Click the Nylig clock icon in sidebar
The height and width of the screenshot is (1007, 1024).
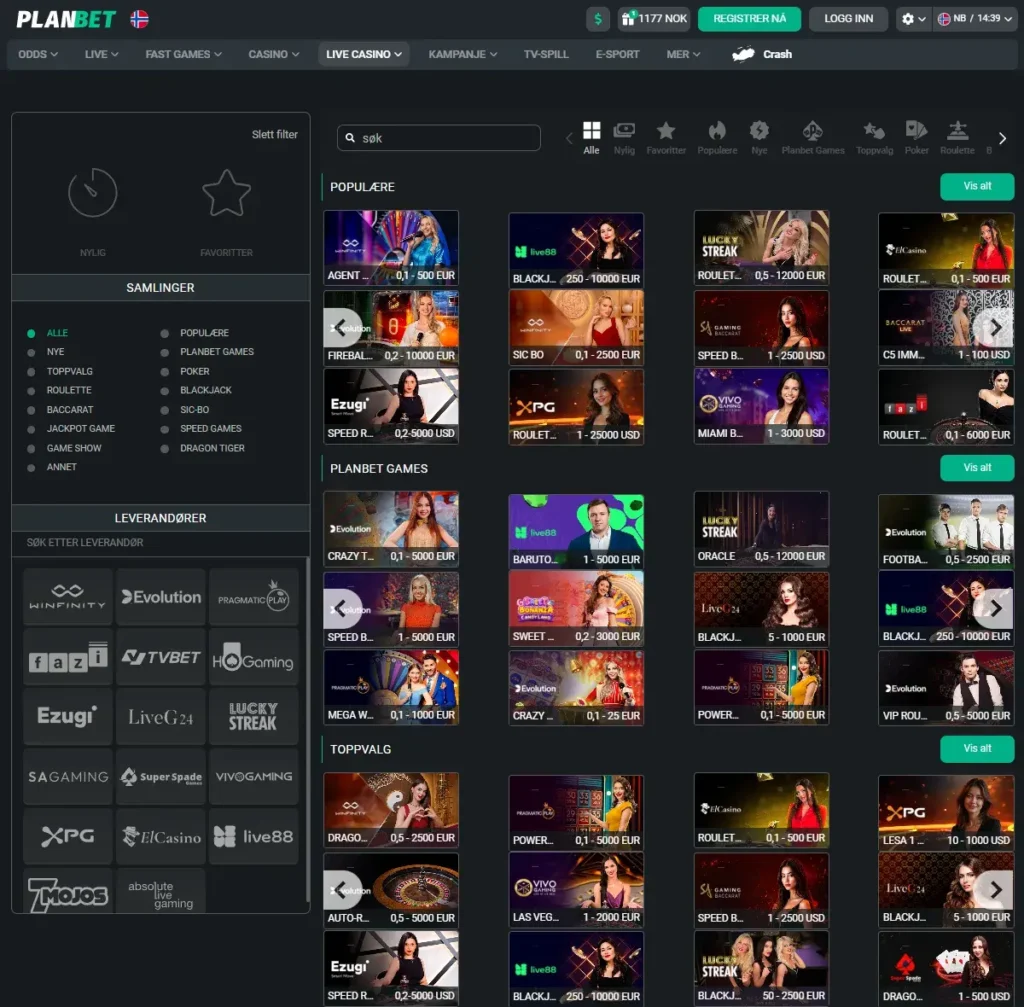(x=93, y=193)
